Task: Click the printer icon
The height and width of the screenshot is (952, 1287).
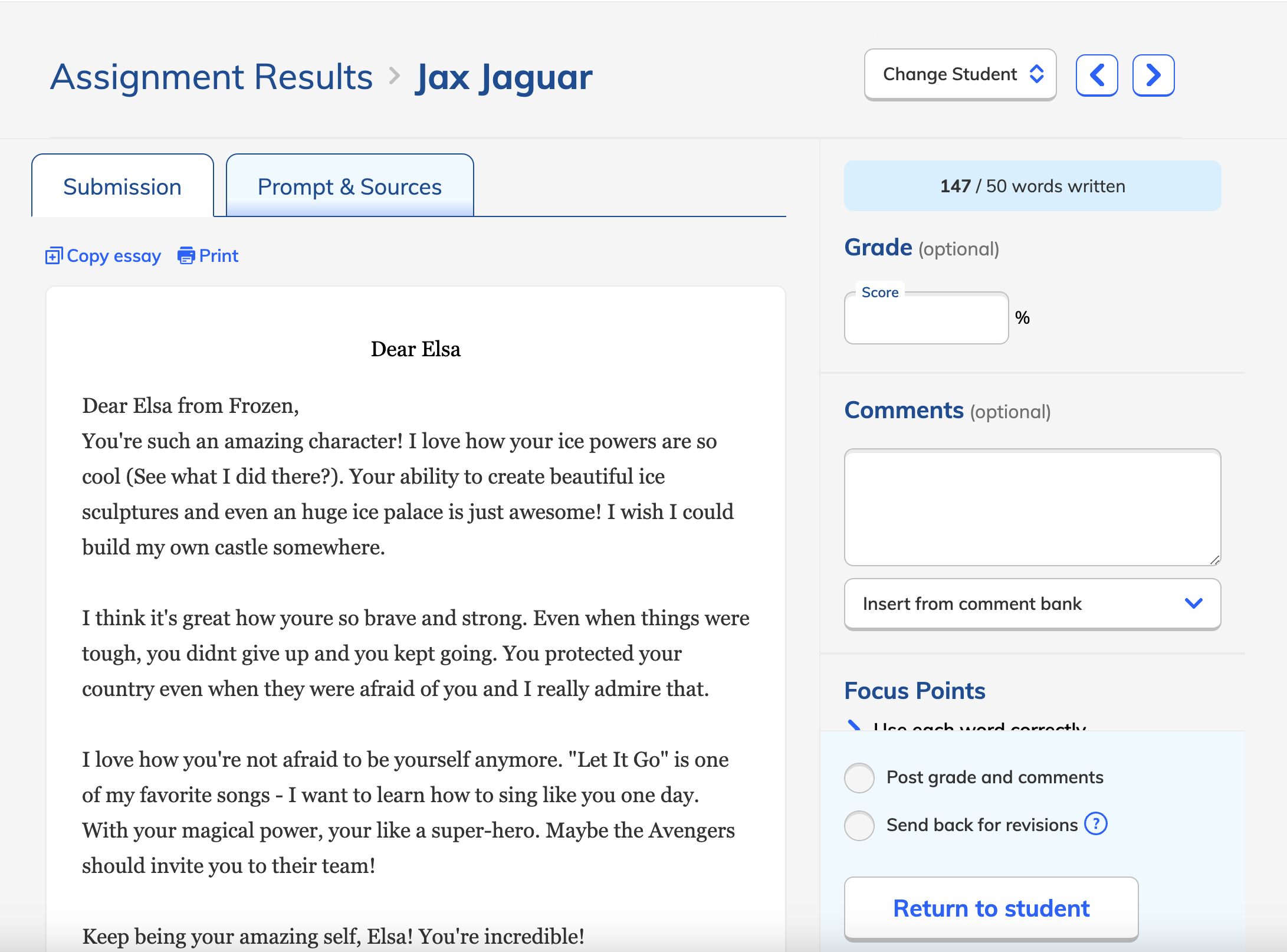Action: tap(186, 256)
